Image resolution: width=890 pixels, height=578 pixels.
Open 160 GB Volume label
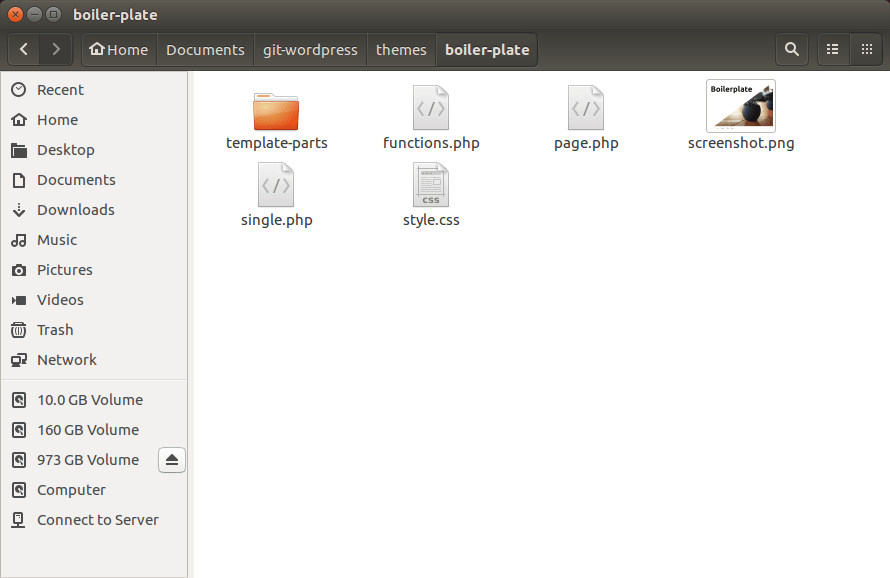88,430
